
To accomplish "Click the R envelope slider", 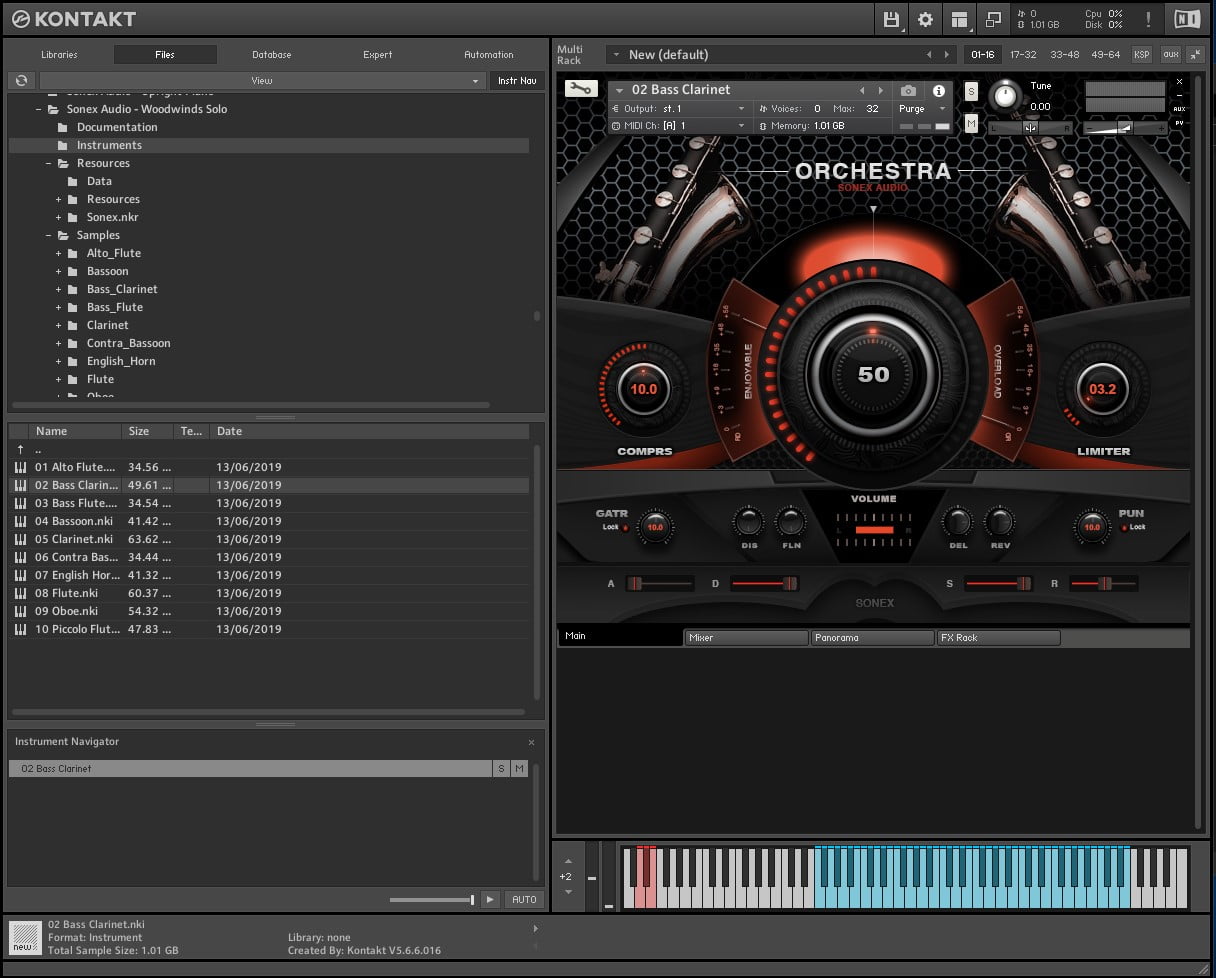I will pyautogui.click(x=1102, y=583).
